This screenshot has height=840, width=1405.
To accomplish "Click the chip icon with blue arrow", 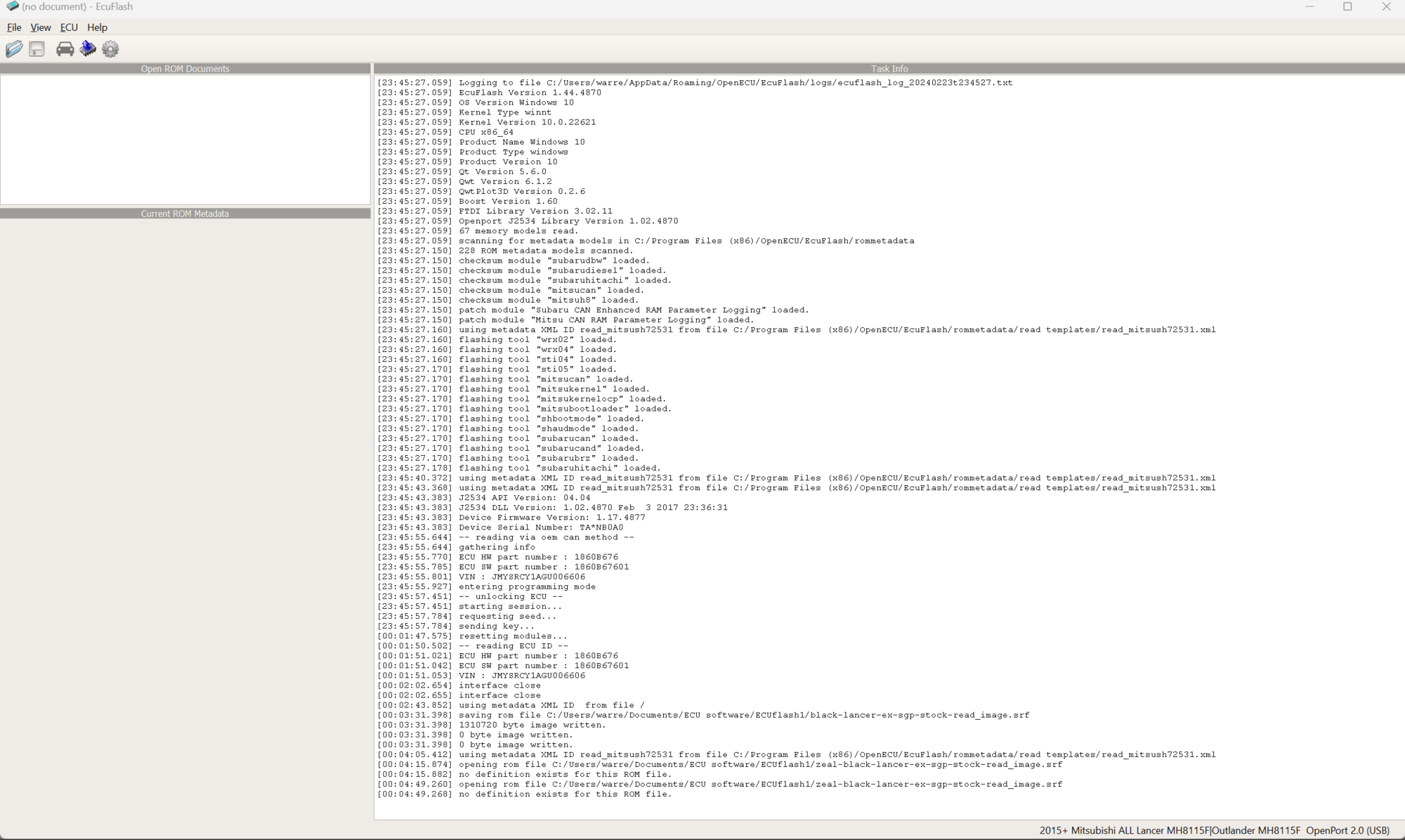I will pyautogui.click(x=88, y=49).
